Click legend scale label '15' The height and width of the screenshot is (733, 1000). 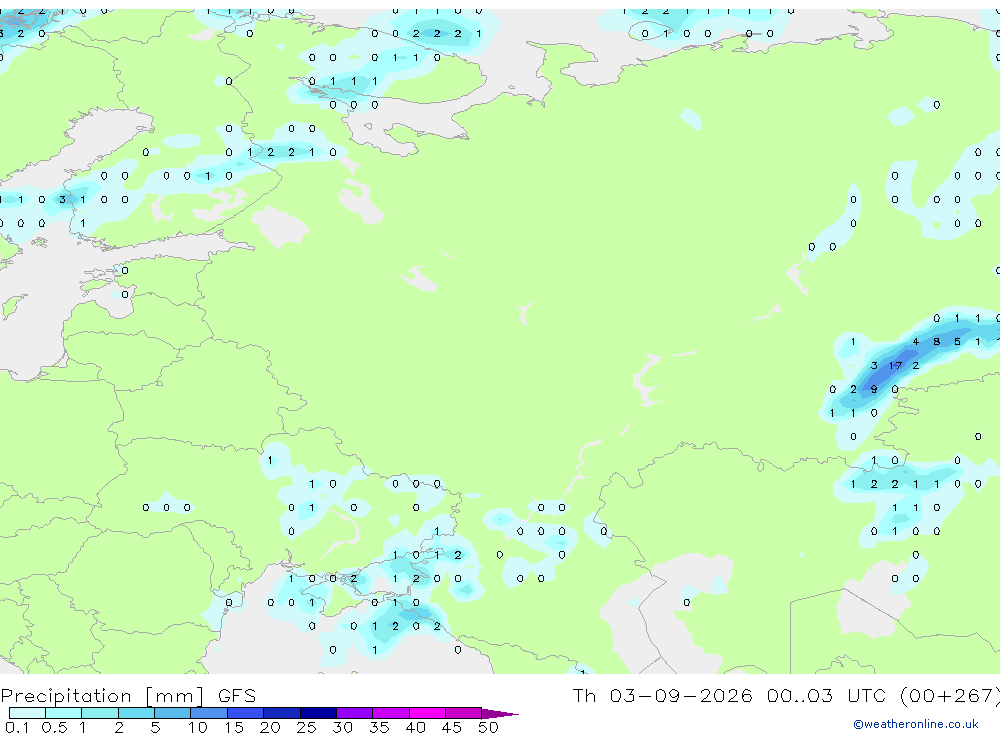point(234,727)
